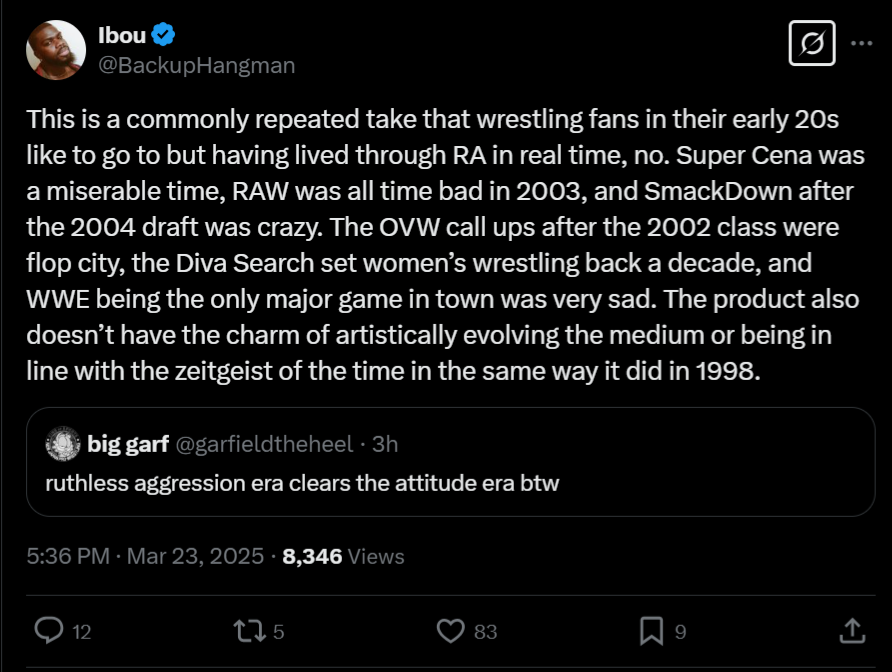Click the @garfieldtheheel handle

pos(265,443)
